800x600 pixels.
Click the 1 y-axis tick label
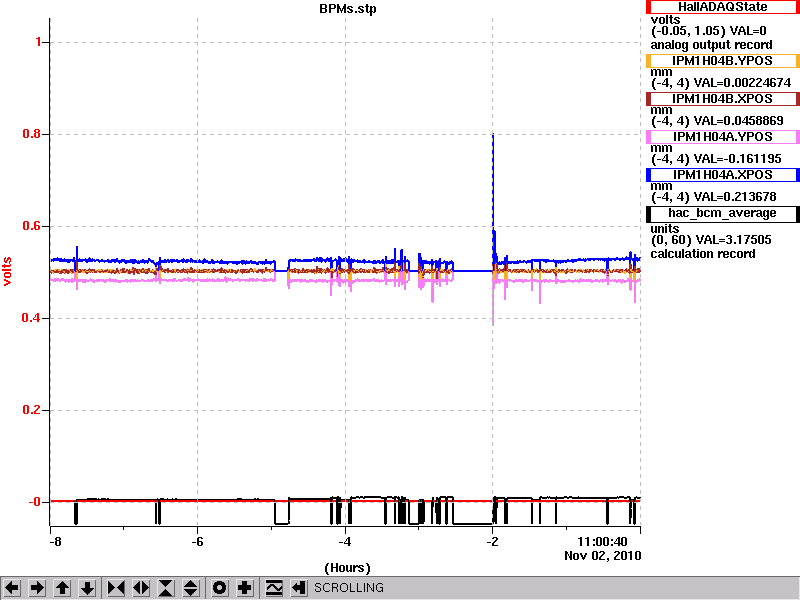tap(38, 42)
